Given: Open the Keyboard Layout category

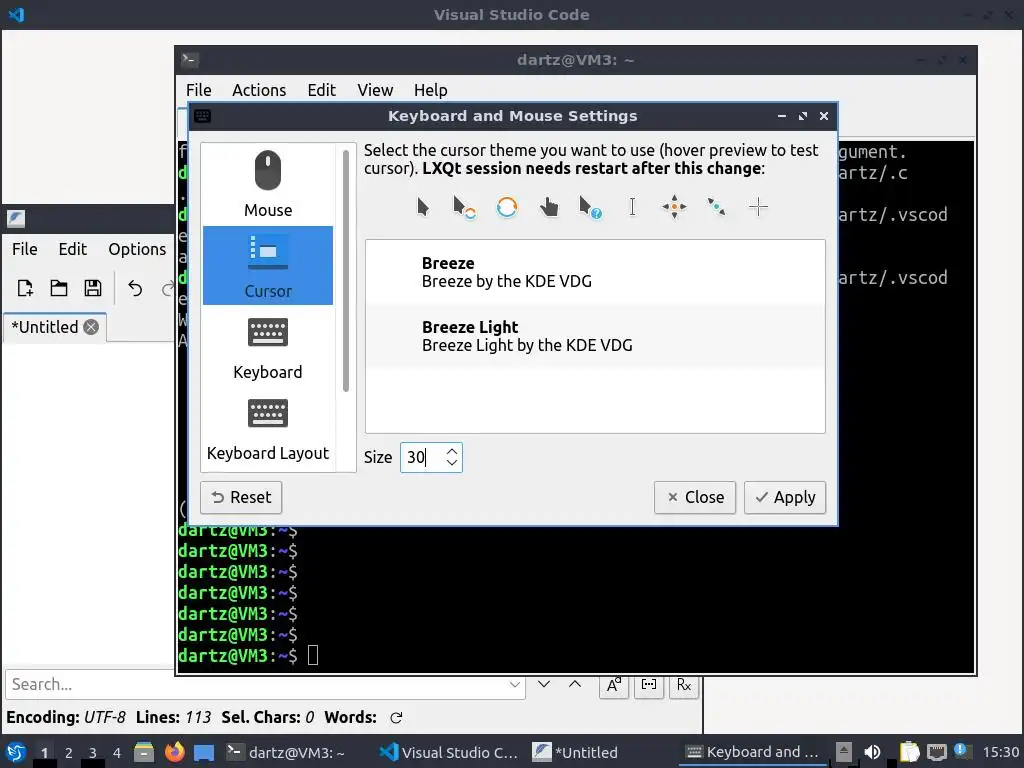Looking at the screenshot, I should click(x=268, y=428).
